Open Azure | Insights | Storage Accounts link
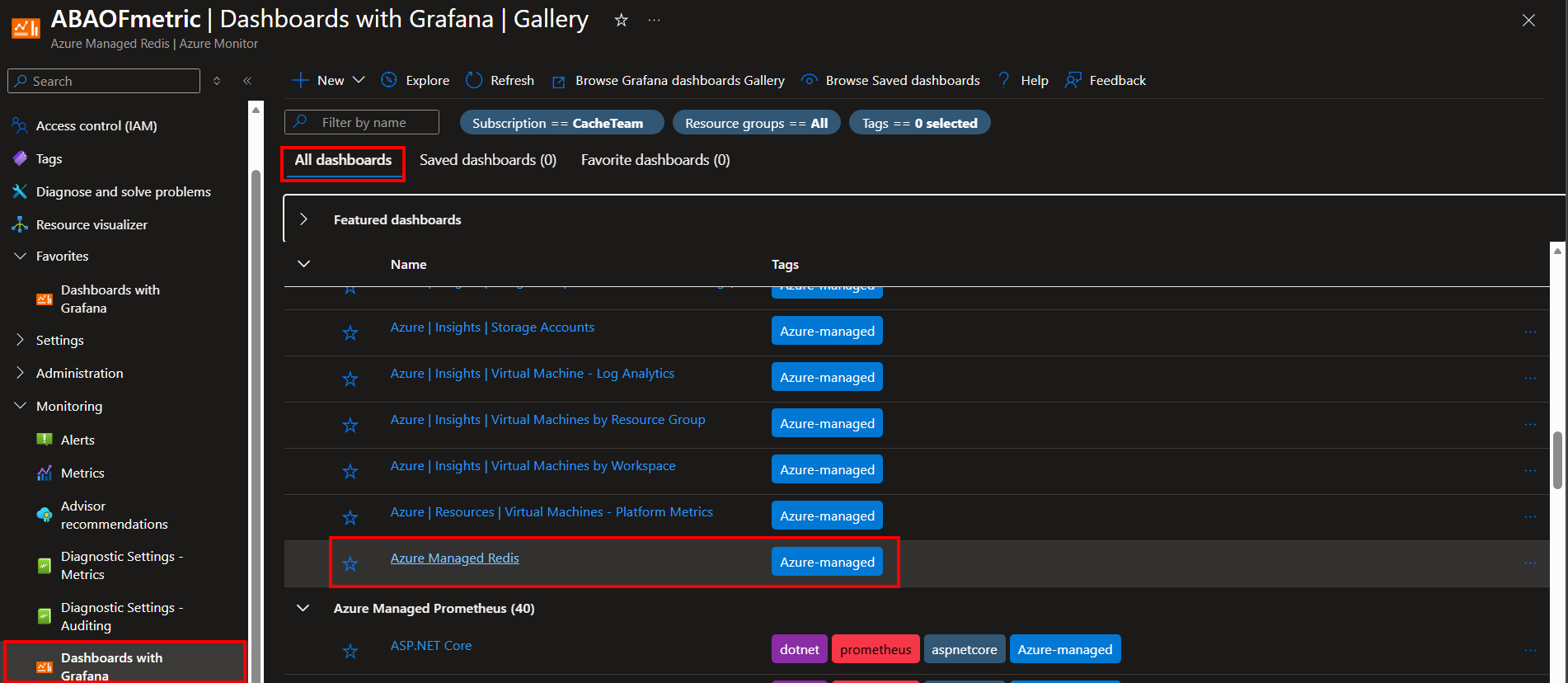This screenshot has width=1568, height=683. pos(492,327)
